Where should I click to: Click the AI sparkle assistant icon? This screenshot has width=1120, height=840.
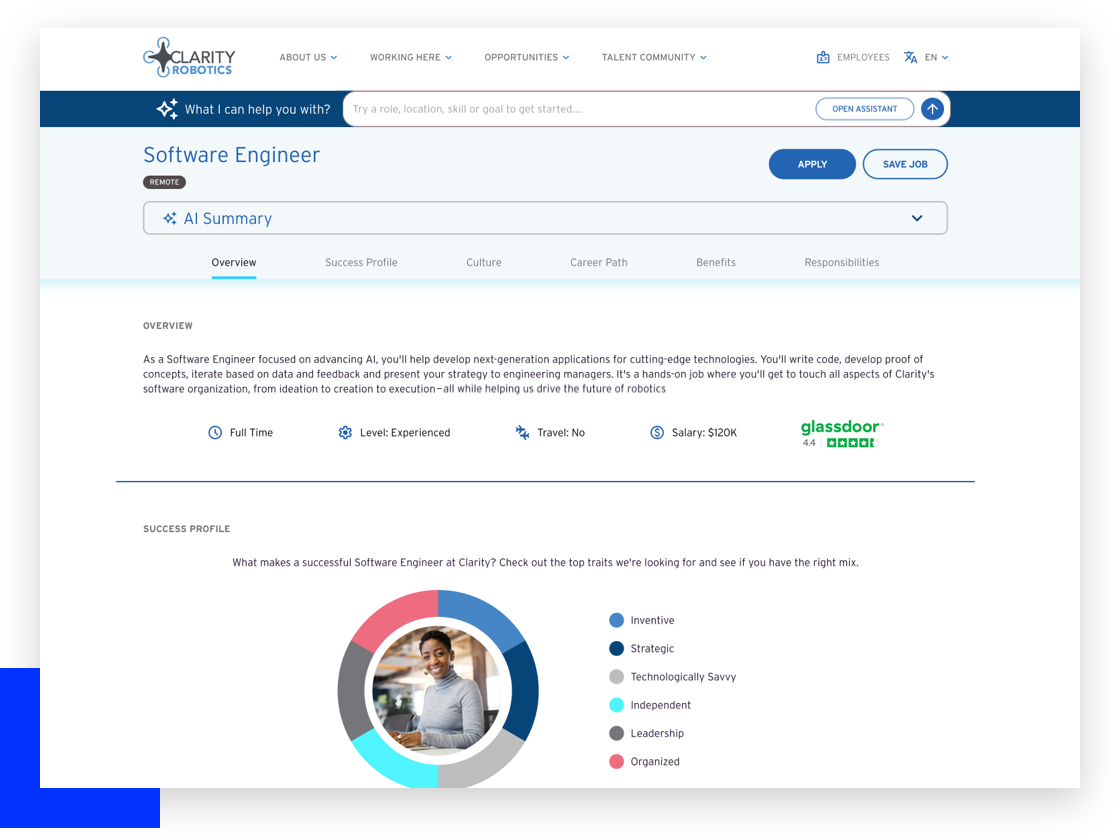(167, 109)
